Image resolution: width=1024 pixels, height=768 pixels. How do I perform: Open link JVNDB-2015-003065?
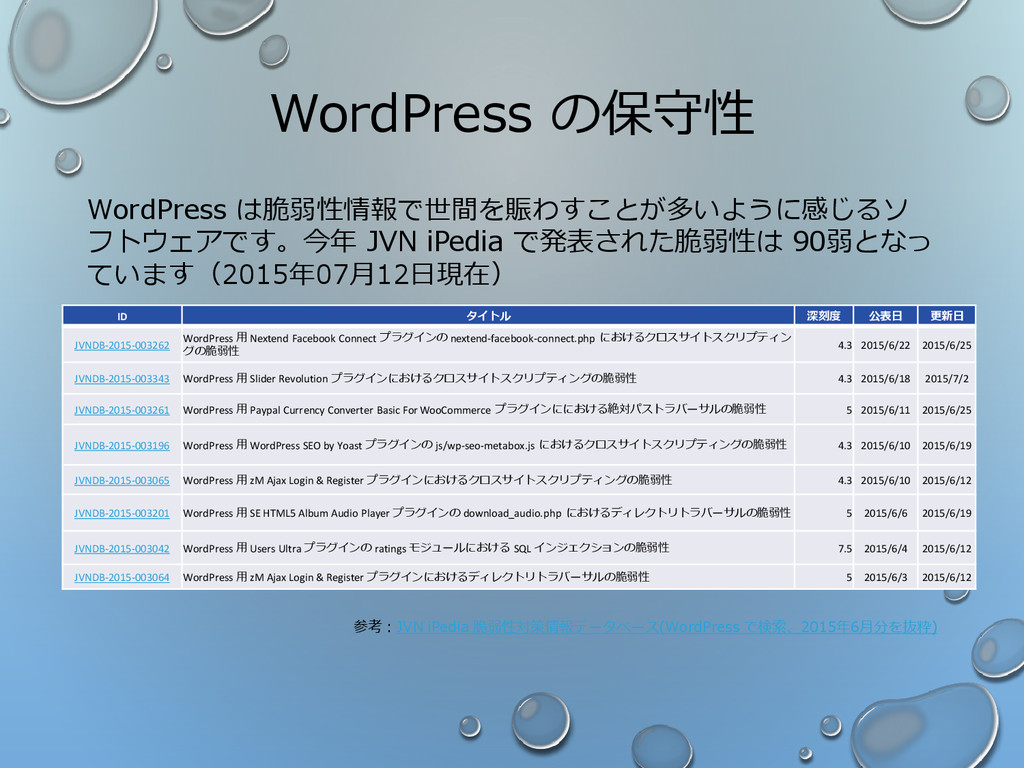point(121,480)
